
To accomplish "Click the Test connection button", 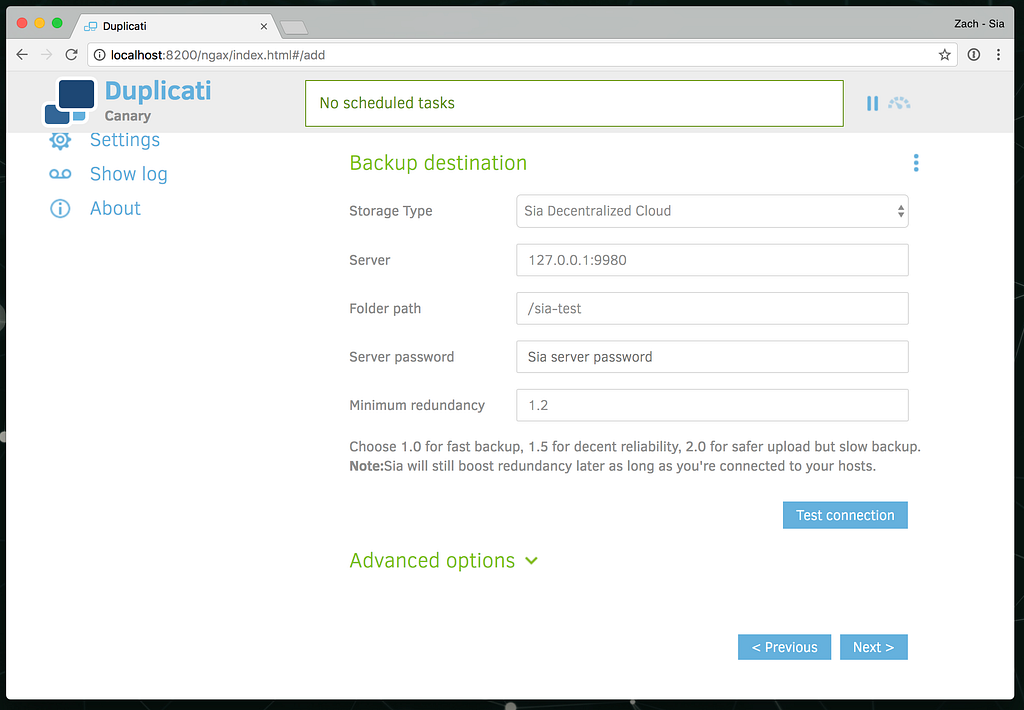I will (845, 515).
